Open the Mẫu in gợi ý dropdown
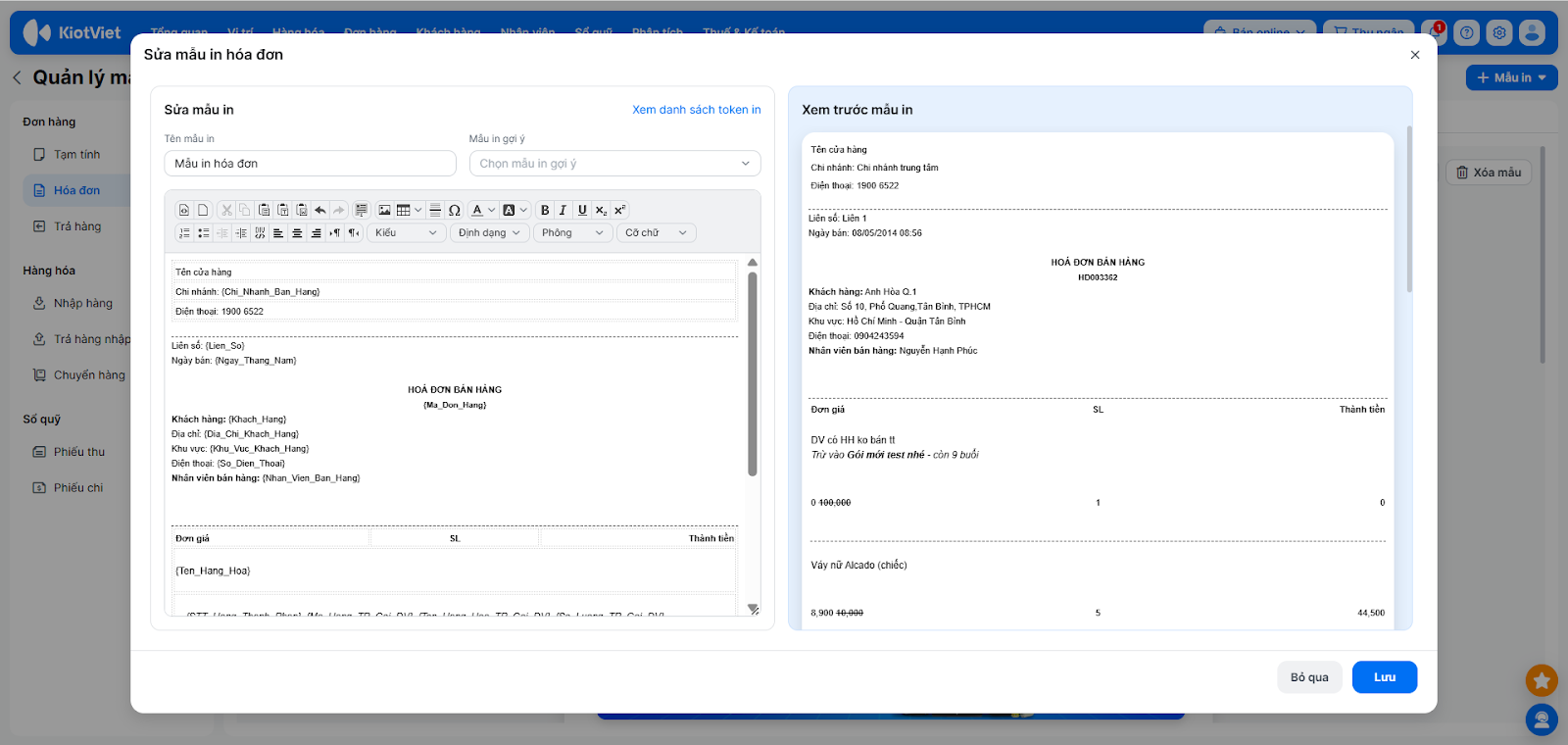Viewport: 1568px width, 745px height. [614, 164]
